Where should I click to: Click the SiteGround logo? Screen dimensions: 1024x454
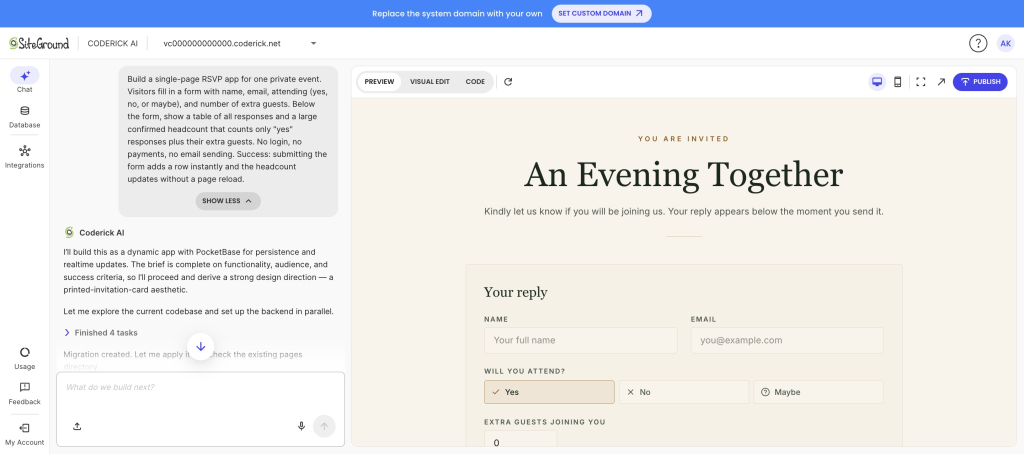[x=39, y=43]
